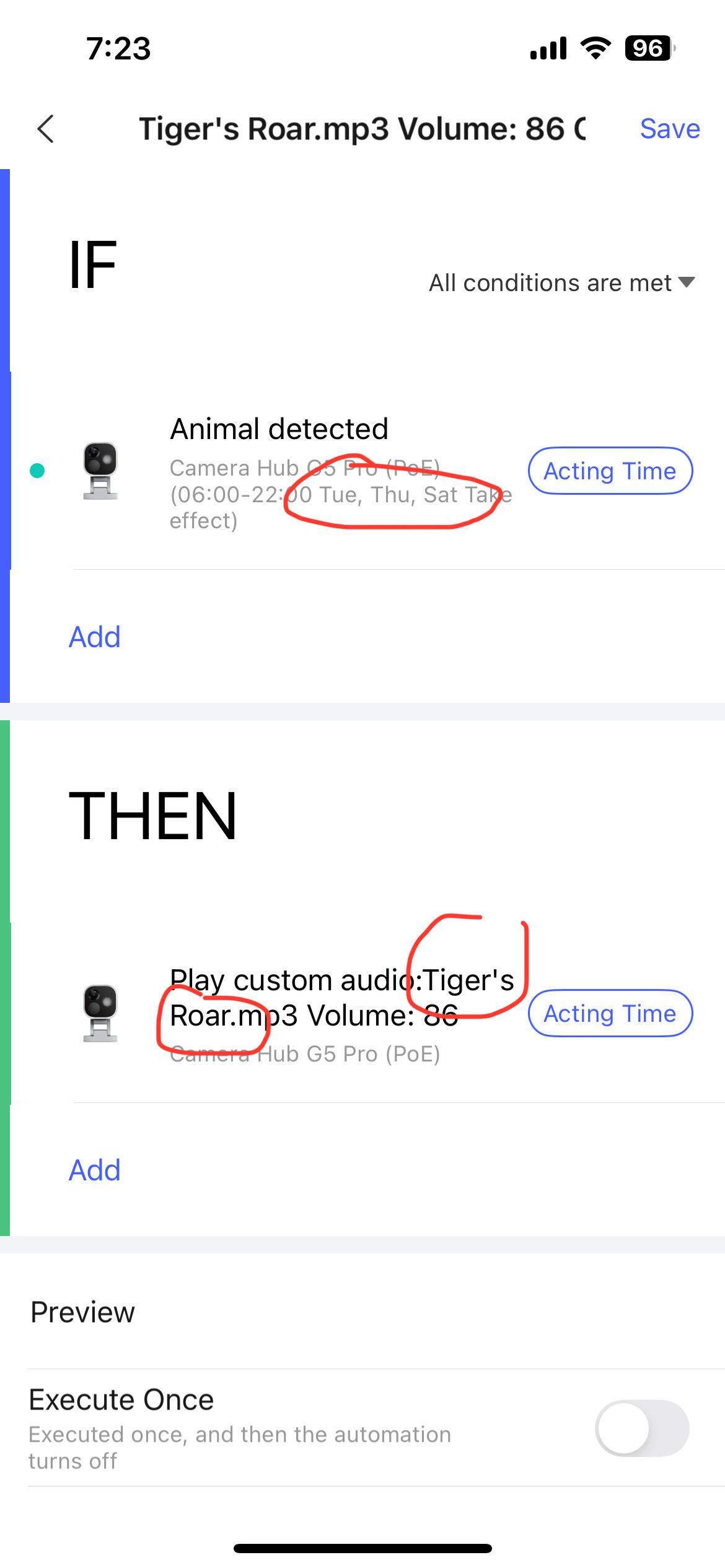Open Acting Time for Animal detected condition
Viewport: 725px width, 1568px height.
610,471
